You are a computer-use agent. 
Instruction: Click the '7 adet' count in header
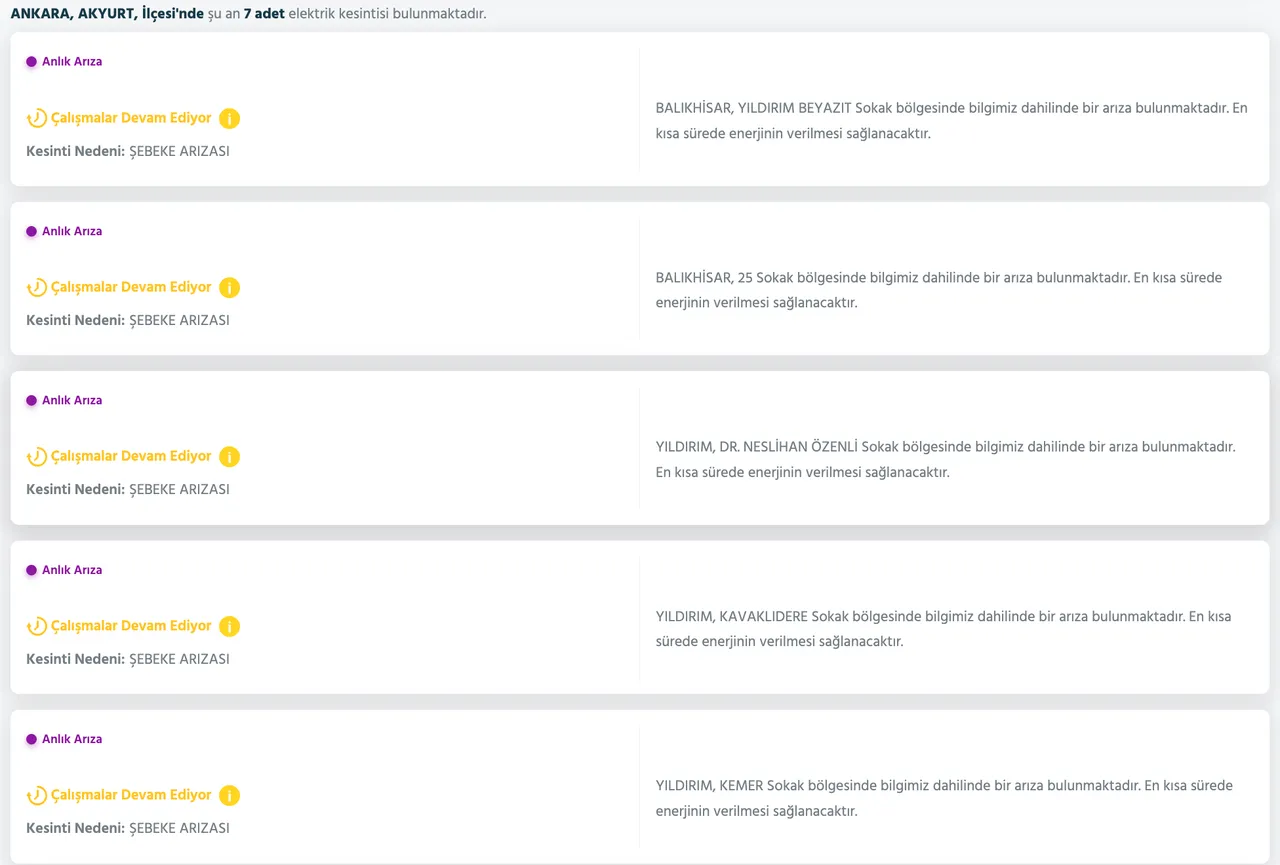pyautogui.click(x=264, y=15)
